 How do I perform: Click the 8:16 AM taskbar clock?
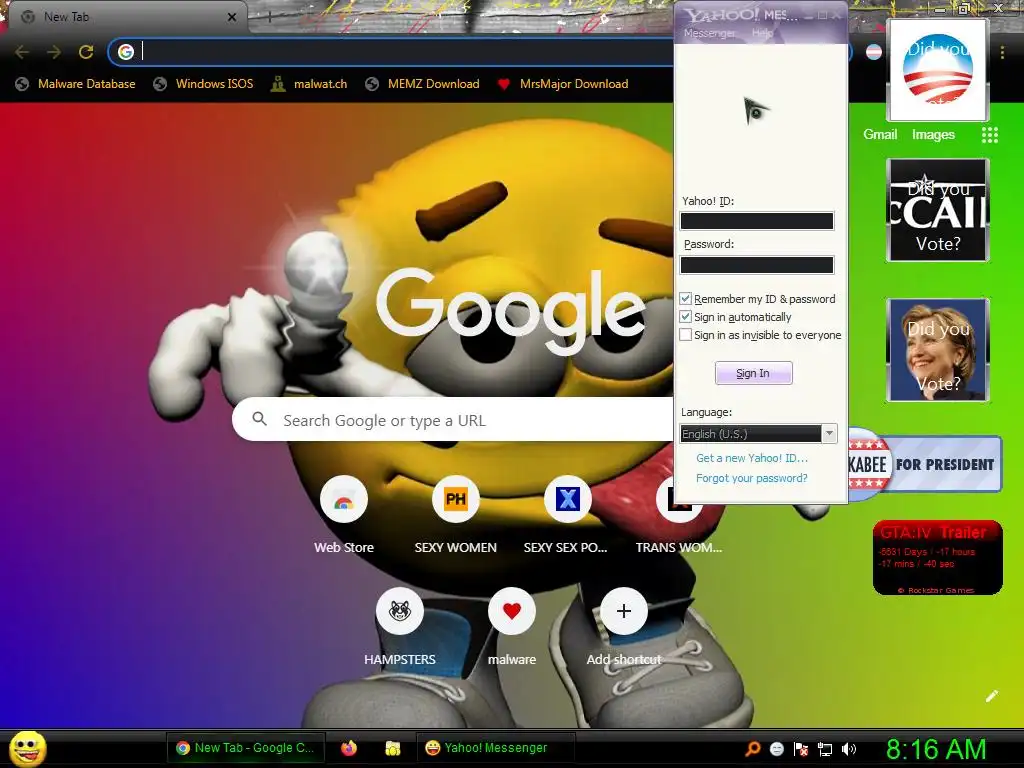tap(936, 749)
